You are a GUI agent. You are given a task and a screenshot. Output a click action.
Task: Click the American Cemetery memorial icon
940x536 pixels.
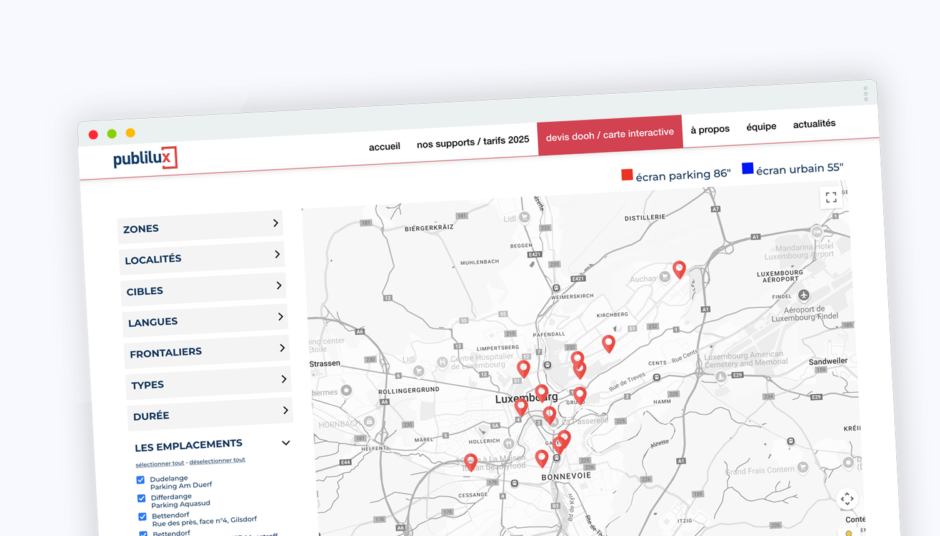click(721, 377)
